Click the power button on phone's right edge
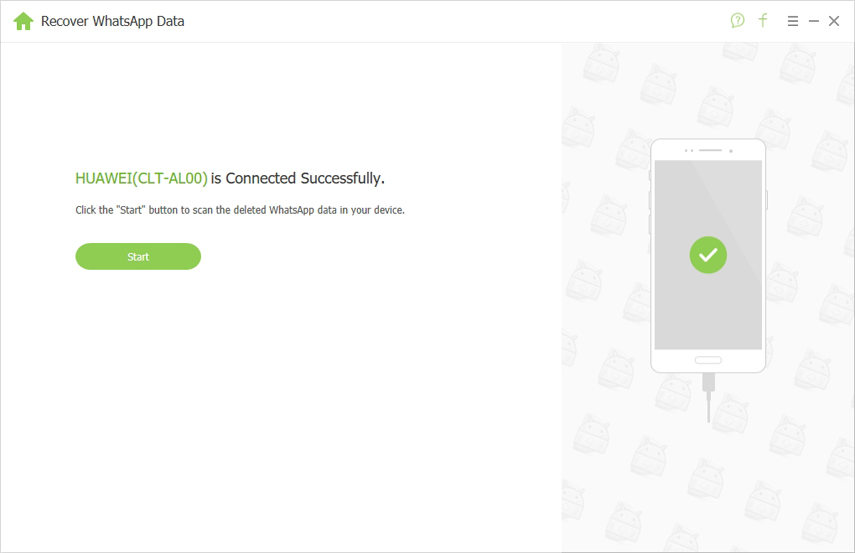Screen dimensions: 855x553 (767, 200)
